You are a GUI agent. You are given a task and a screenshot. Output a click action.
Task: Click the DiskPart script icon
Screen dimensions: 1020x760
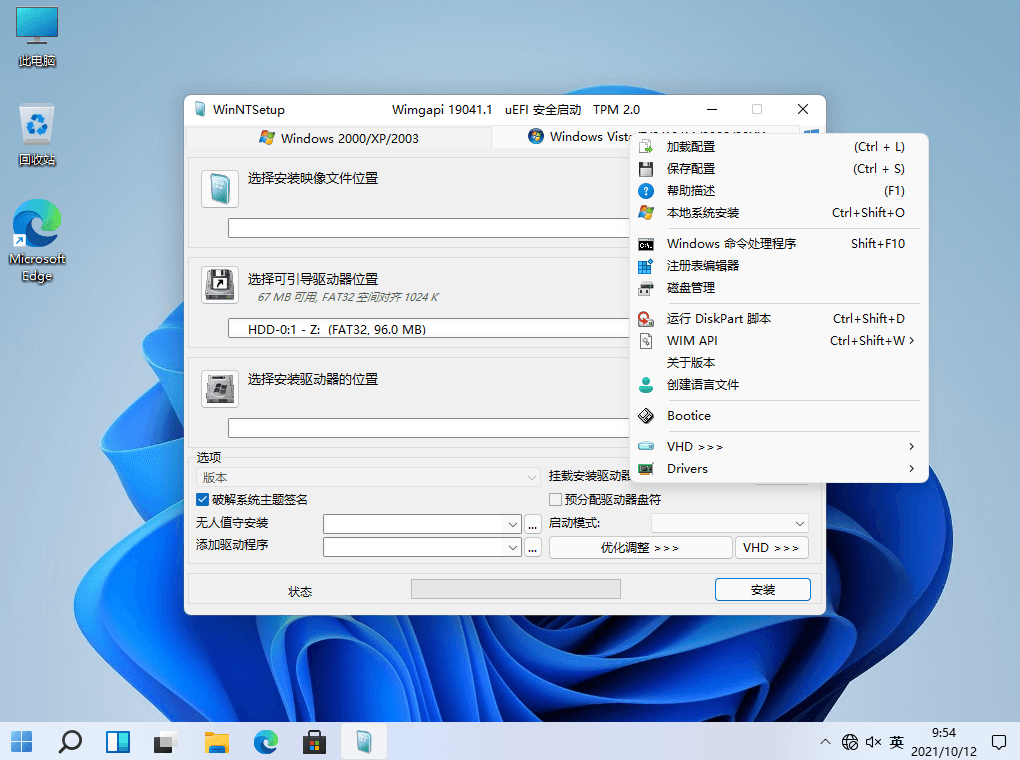coord(646,319)
